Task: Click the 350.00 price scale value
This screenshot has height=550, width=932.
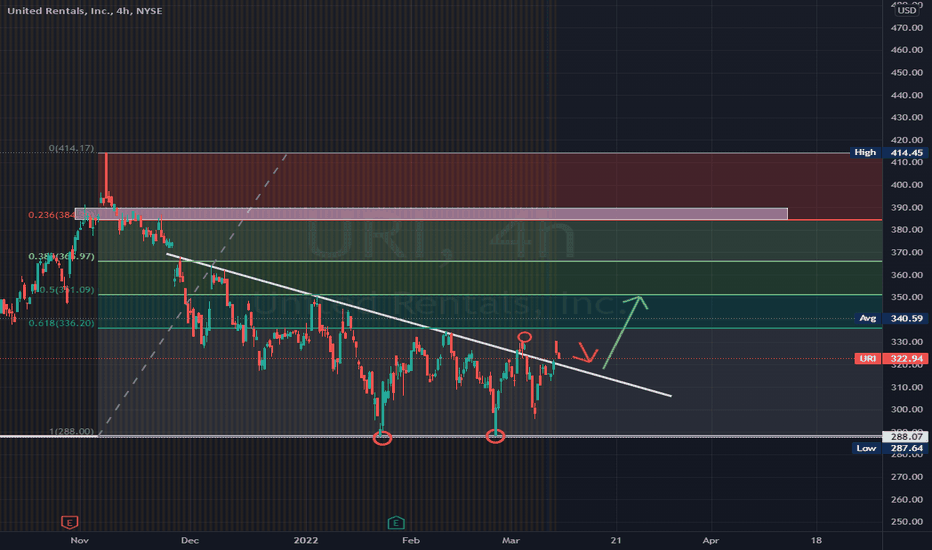Action: pos(907,297)
